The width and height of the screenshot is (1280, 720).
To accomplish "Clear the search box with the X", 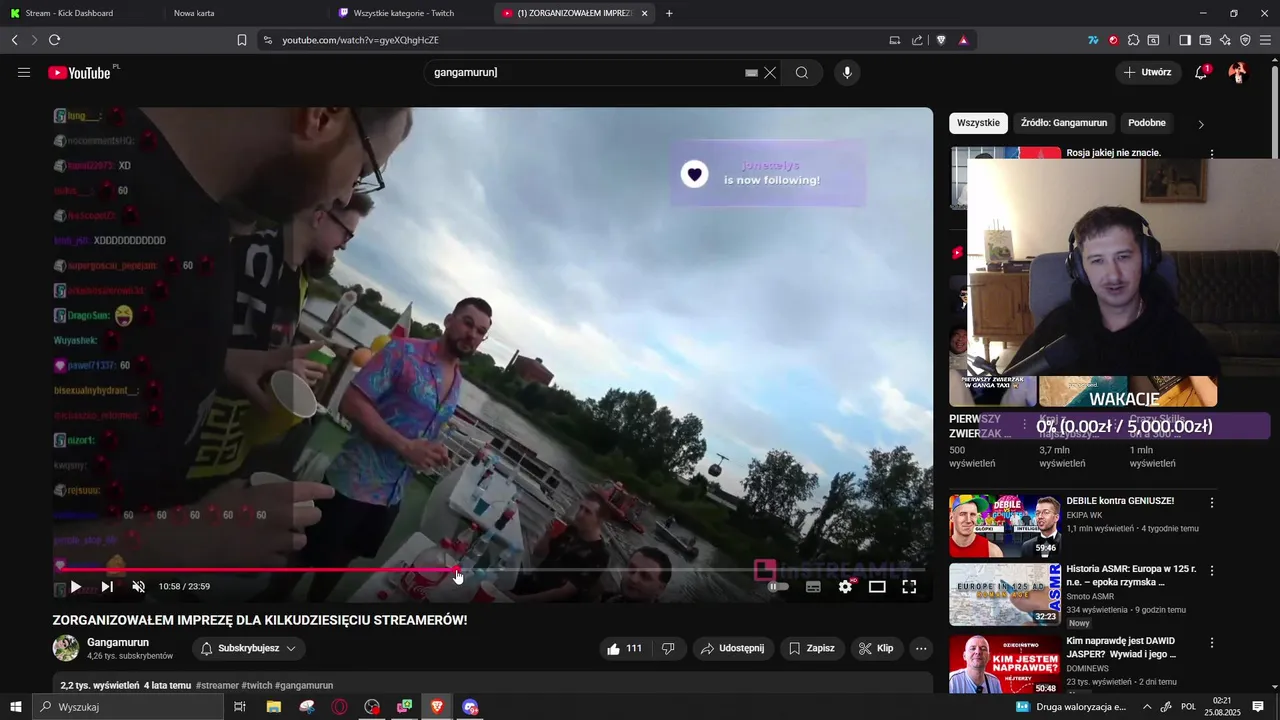I will point(770,72).
